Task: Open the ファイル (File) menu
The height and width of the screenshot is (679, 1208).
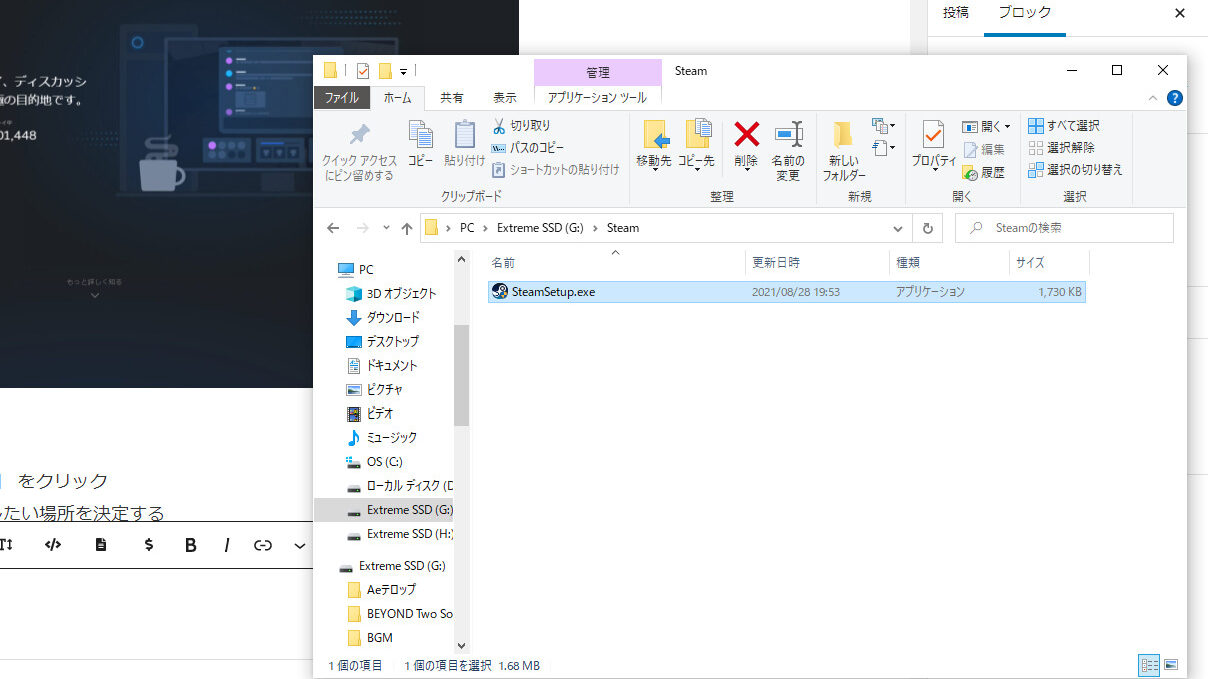Action: click(341, 98)
